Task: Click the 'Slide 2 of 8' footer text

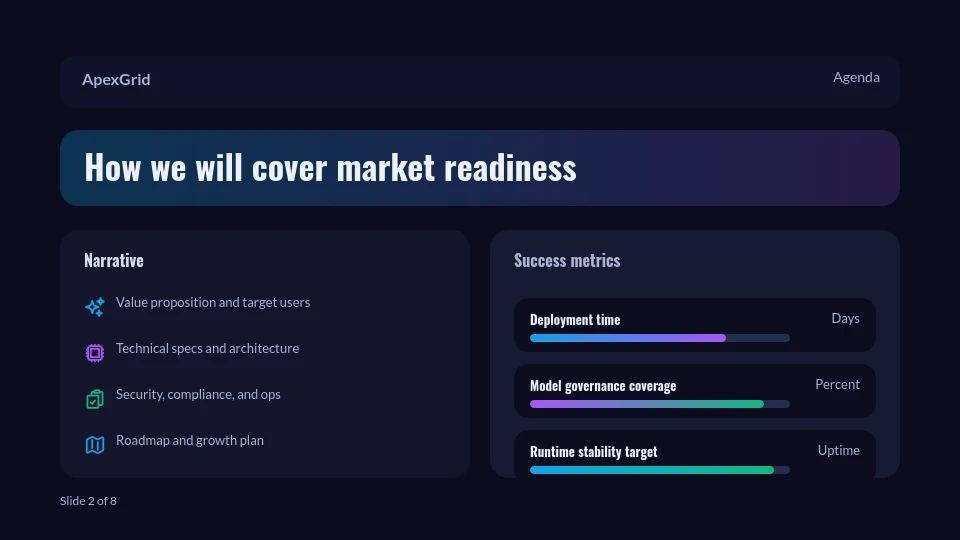Action: click(88, 501)
